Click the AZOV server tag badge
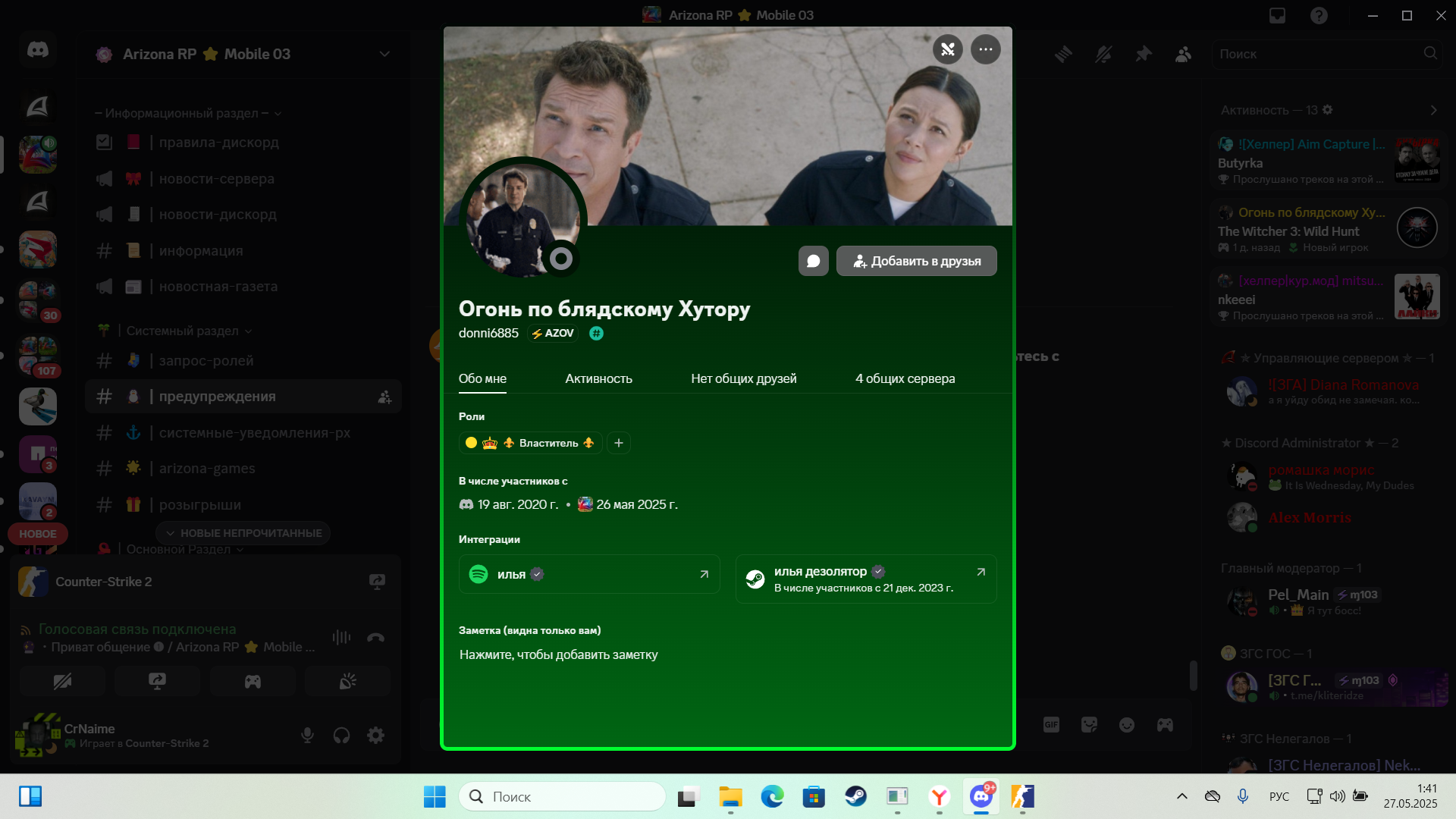The width and height of the screenshot is (1456, 819). coord(553,334)
